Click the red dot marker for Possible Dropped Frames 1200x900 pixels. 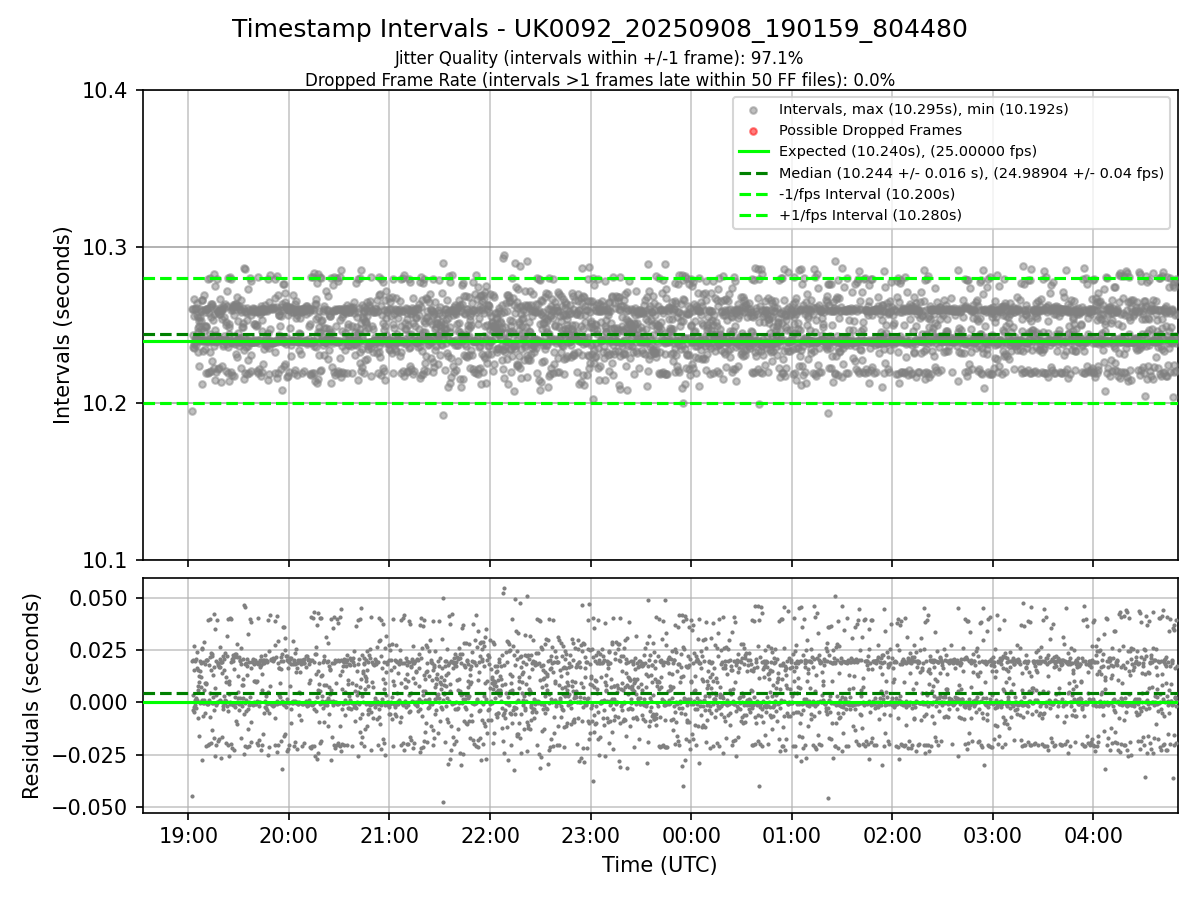tap(754, 131)
